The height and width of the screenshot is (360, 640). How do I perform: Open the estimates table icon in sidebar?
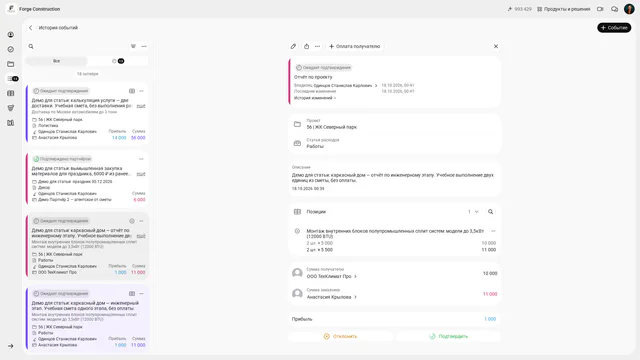point(11,93)
